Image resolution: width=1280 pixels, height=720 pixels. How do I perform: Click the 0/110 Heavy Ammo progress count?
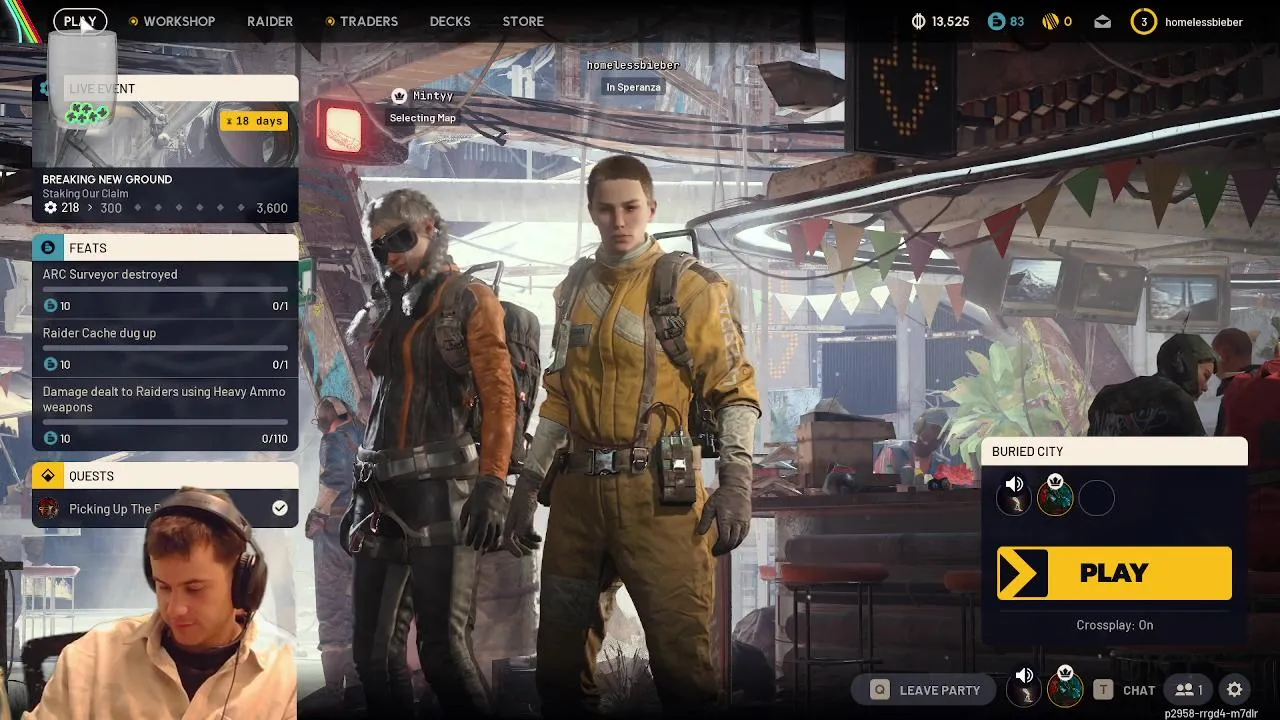tap(274, 439)
